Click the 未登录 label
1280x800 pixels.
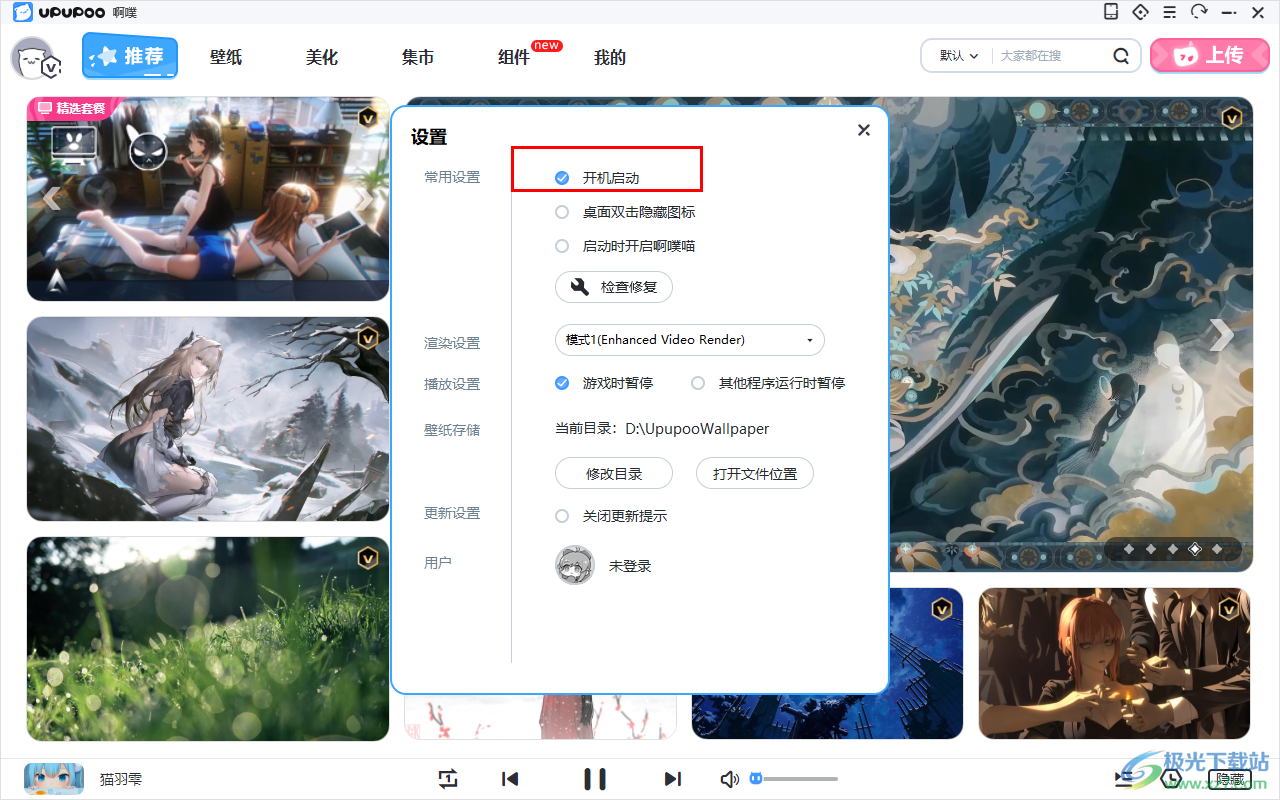tap(630, 566)
